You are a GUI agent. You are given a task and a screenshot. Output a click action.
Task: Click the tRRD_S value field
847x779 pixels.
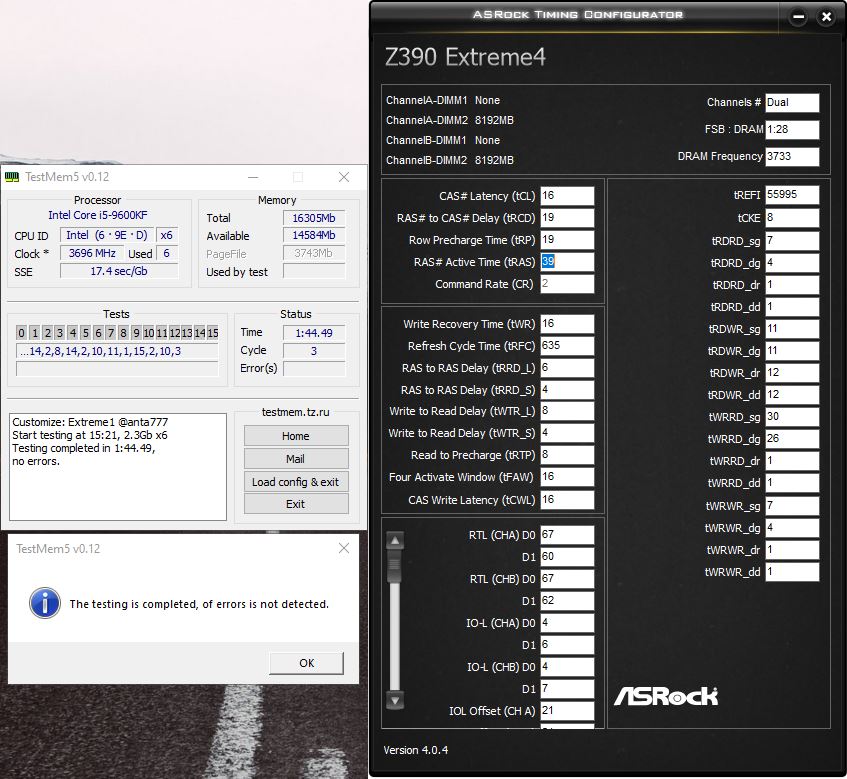[x=567, y=390]
